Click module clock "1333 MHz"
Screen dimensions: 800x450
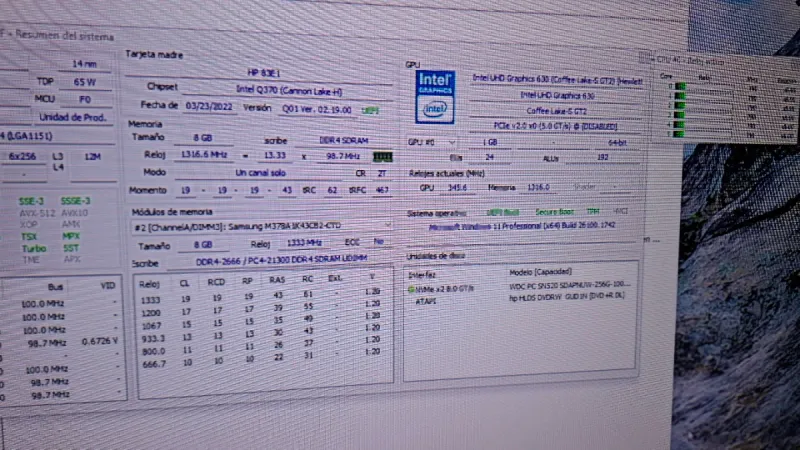pyautogui.click(x=304, y=243)
